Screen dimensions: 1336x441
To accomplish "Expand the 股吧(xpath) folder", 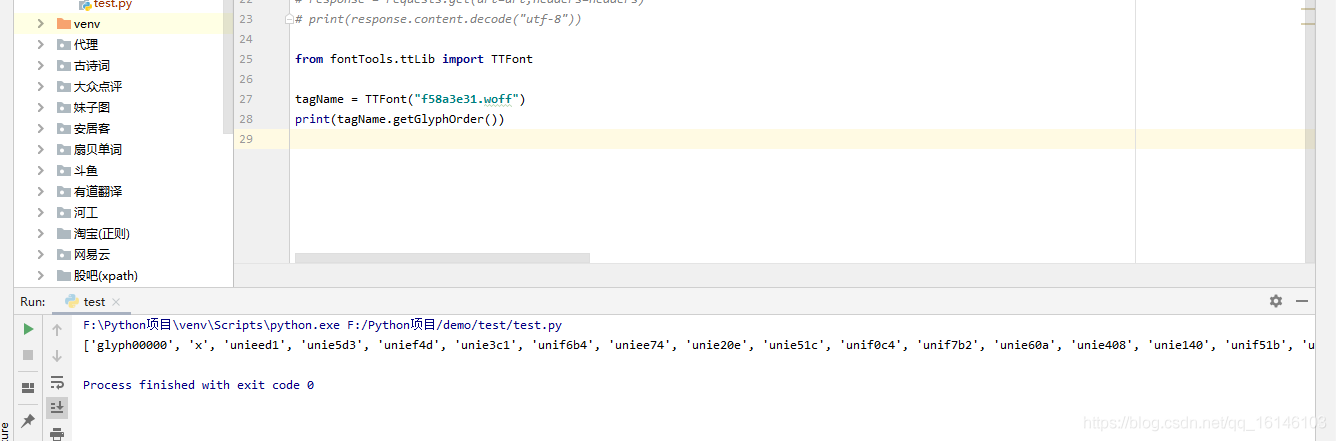I will pos(40,276).
